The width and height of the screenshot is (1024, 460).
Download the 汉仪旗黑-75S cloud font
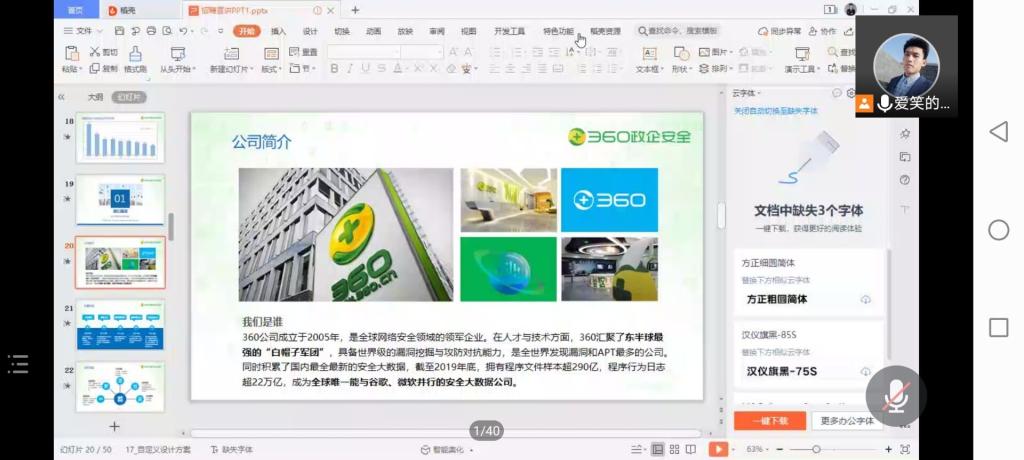pyautogui.click(x=866, y=372)
